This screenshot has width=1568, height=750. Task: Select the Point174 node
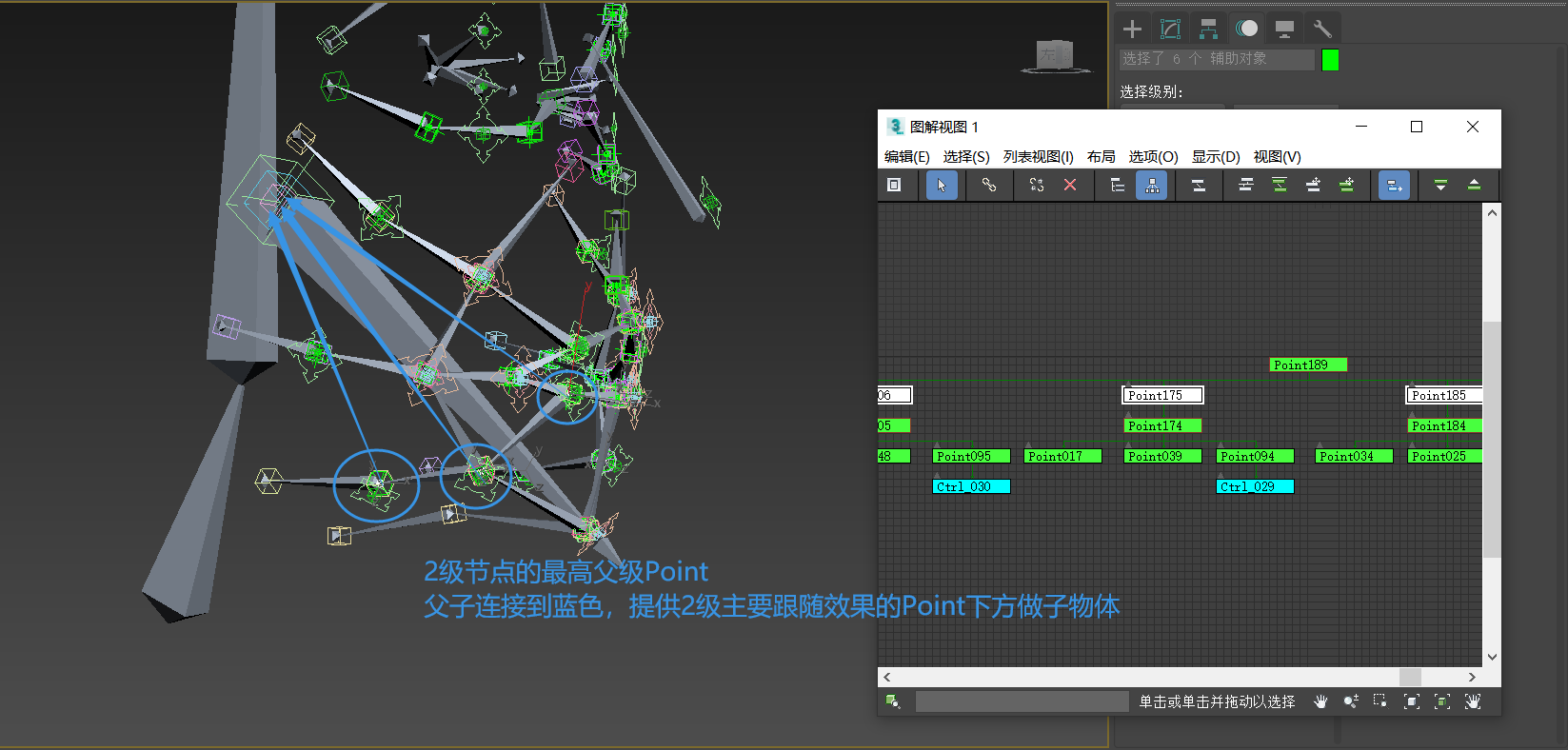pyautogui.click(x=1162, y=425)
